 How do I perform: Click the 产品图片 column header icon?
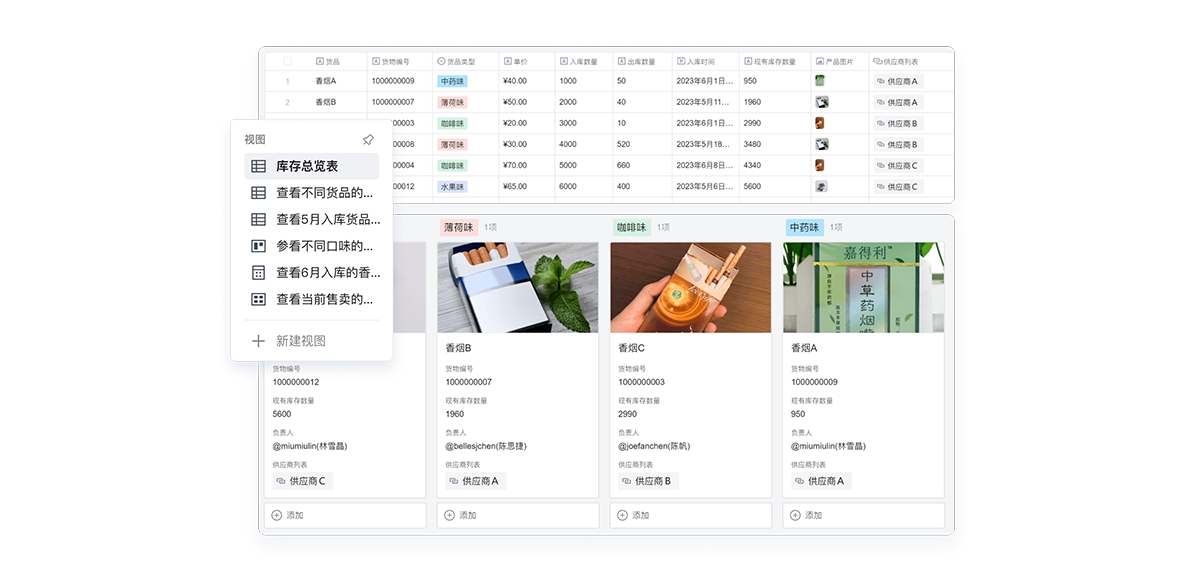coord(820,61)
